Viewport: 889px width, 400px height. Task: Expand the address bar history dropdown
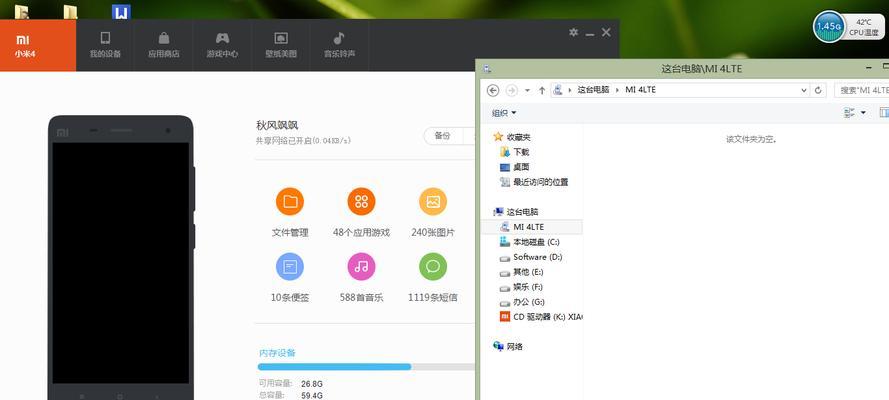[x=803, y=90]
